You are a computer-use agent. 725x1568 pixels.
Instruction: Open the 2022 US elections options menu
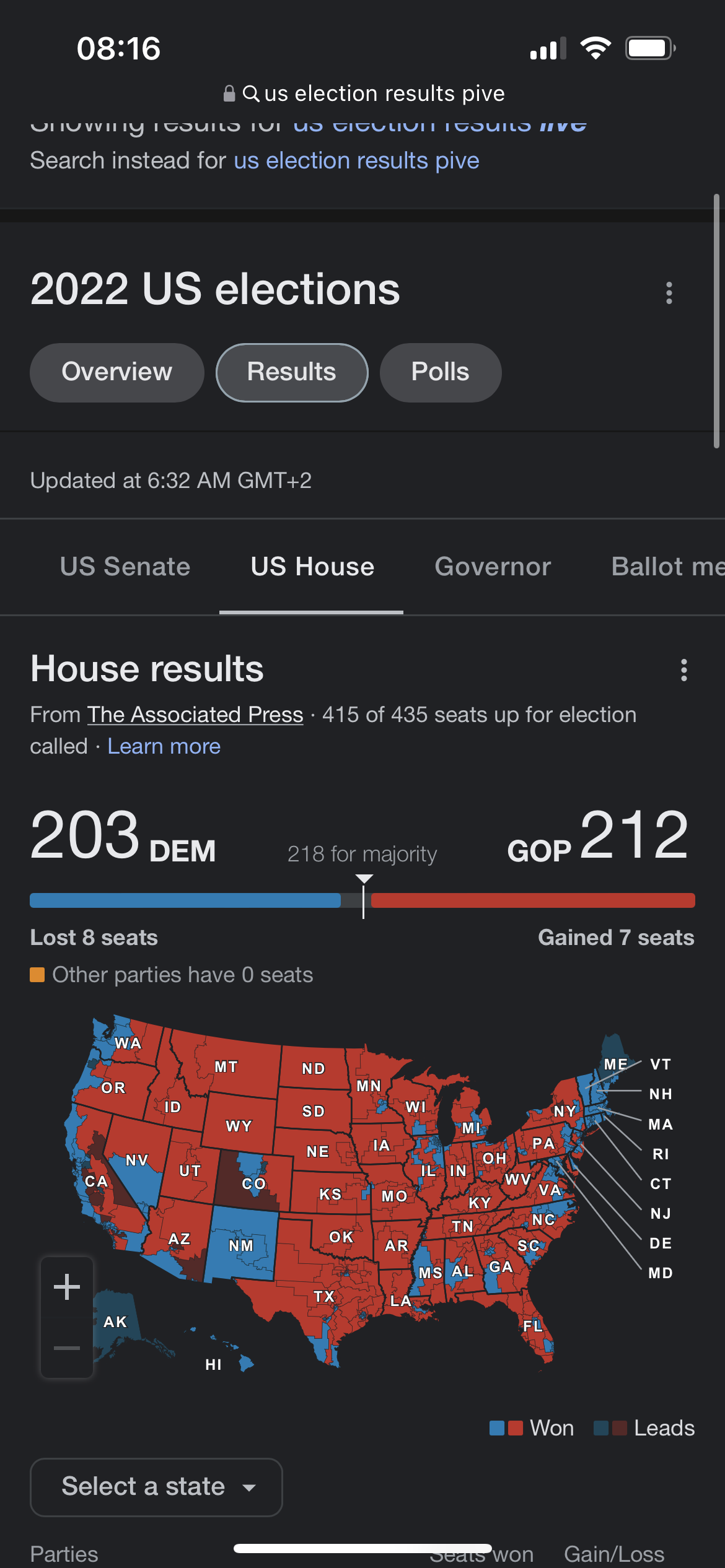(669, 292)
